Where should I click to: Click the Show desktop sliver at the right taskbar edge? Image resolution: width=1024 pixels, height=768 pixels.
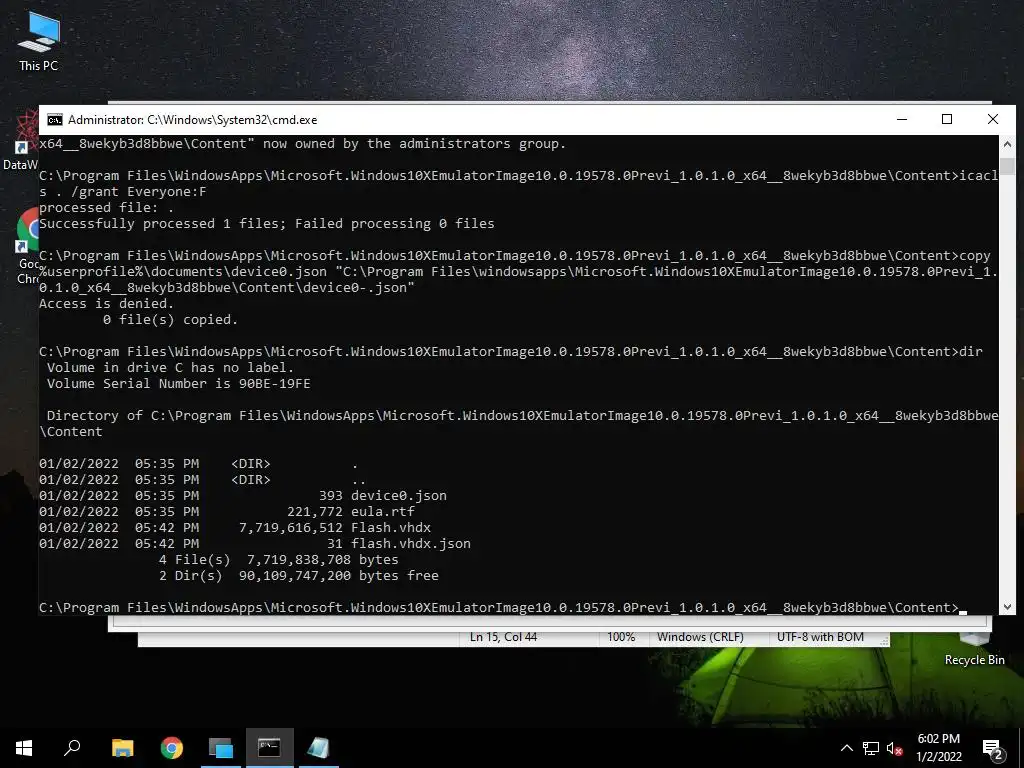1021,748
